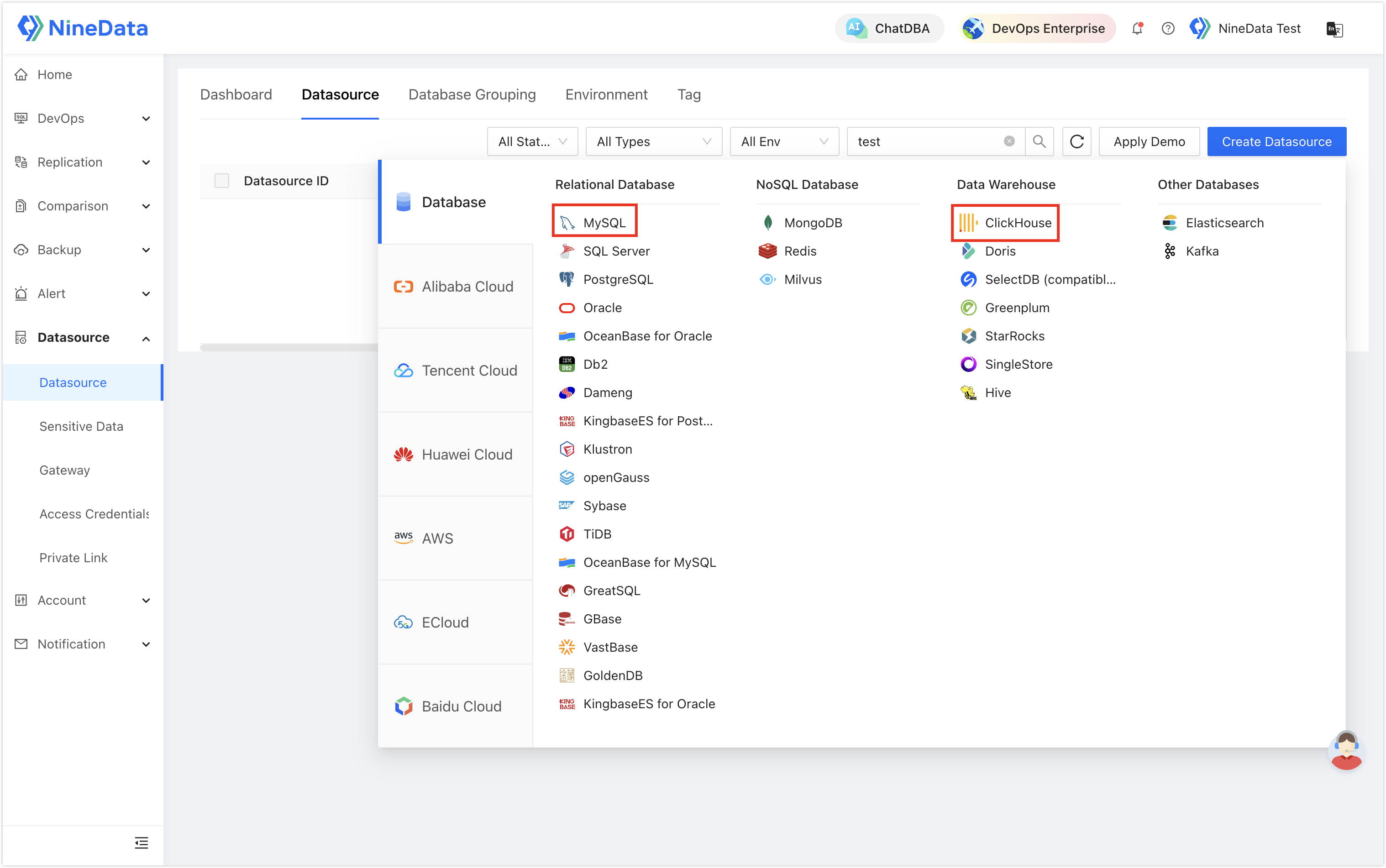Screen dimensions: 1386x868
Task: Click the Redis icon
Action: (767, 251)
